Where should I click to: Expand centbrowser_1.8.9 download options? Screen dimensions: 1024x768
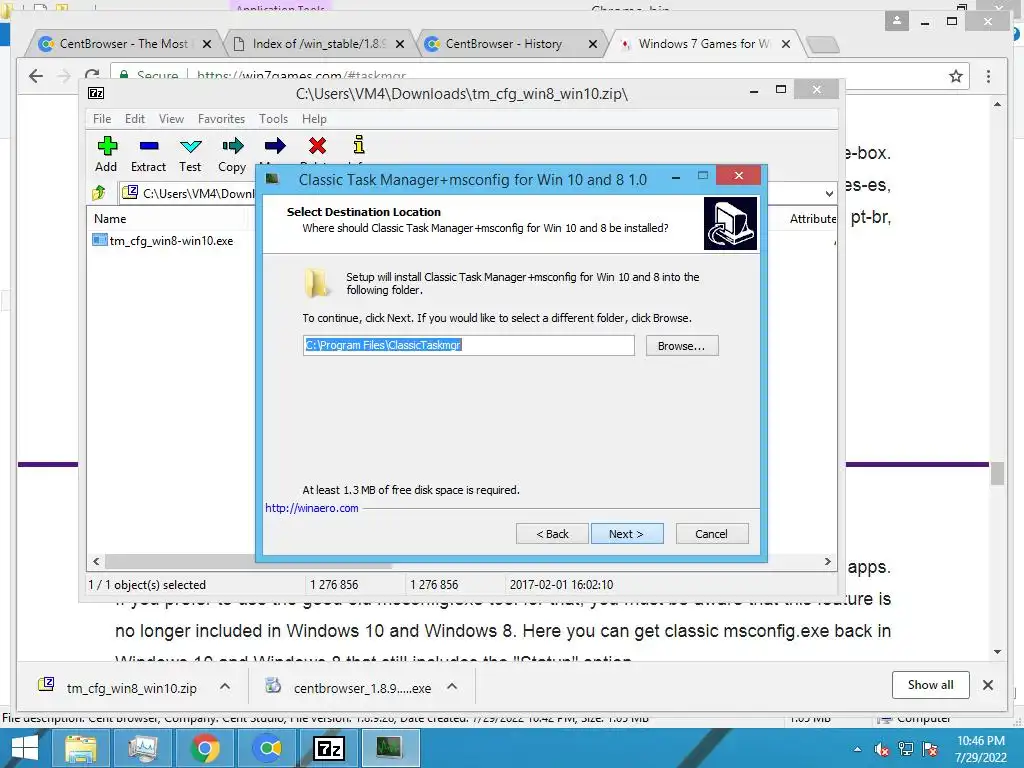(452, 686)
